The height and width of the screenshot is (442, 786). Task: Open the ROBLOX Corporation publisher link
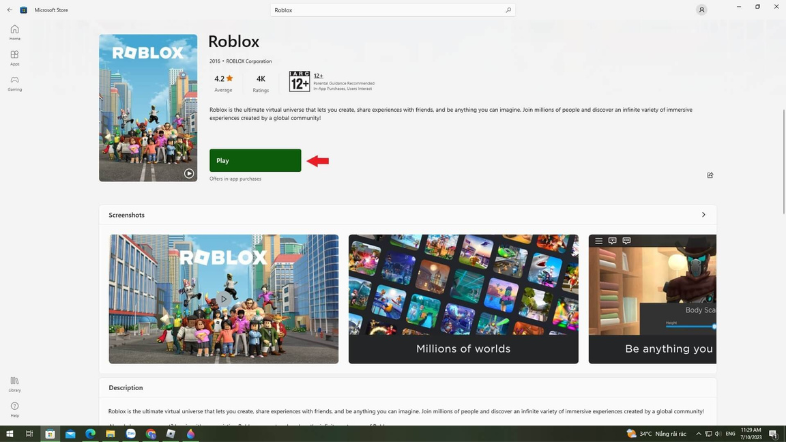248,61
